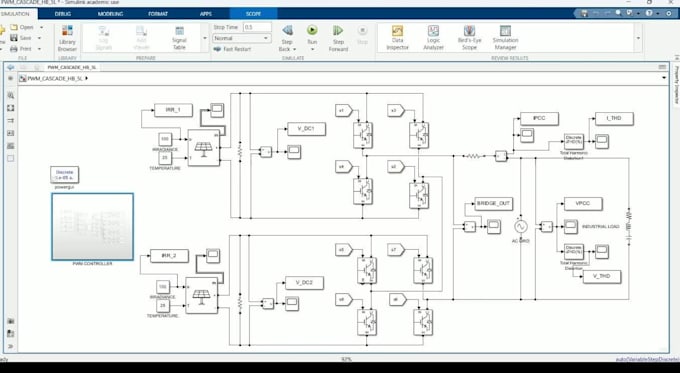Open the Simulation Manager

[x=505, y=37]
